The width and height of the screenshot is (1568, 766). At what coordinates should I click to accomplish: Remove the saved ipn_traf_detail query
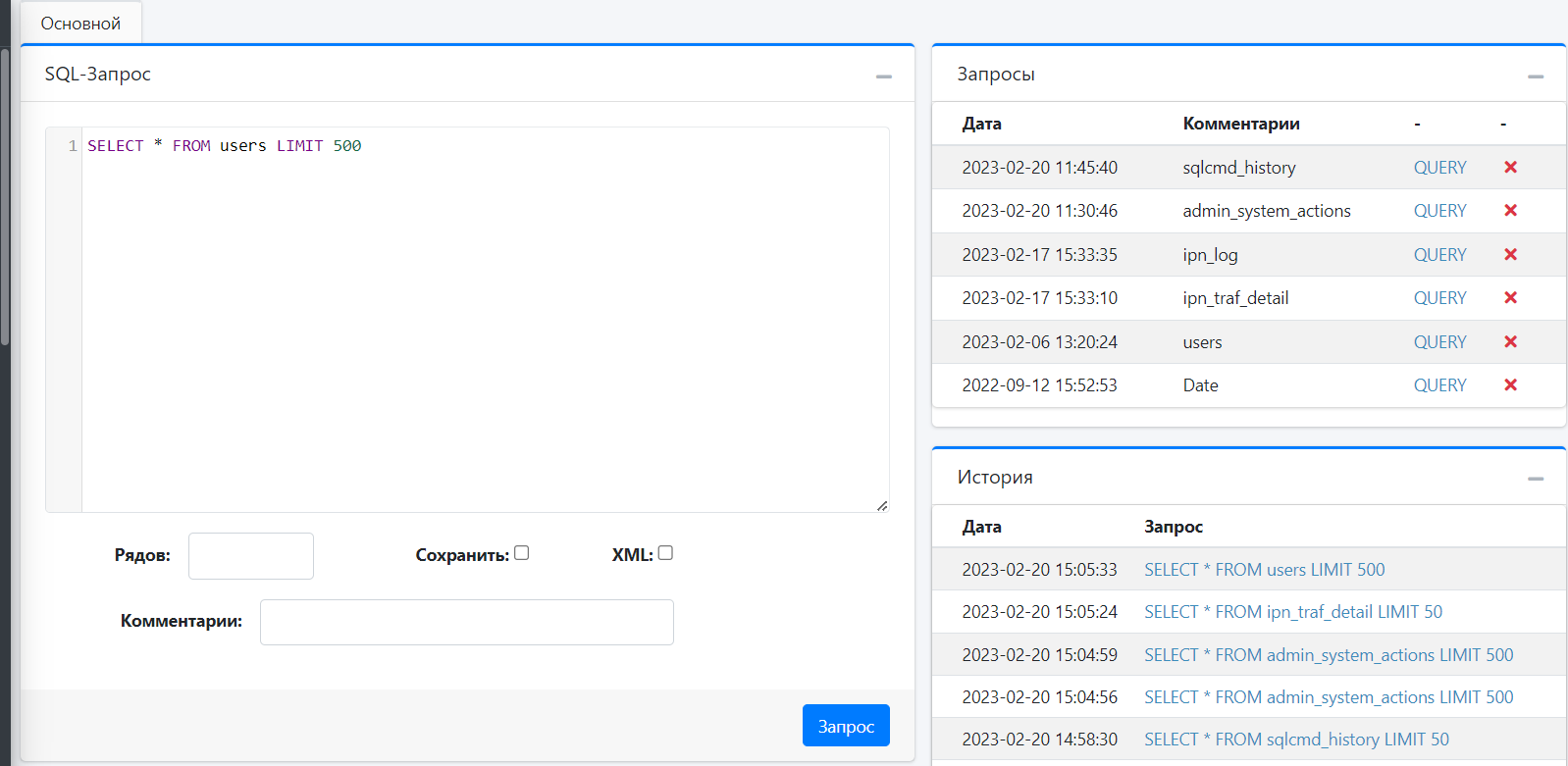coord(1510,298)
